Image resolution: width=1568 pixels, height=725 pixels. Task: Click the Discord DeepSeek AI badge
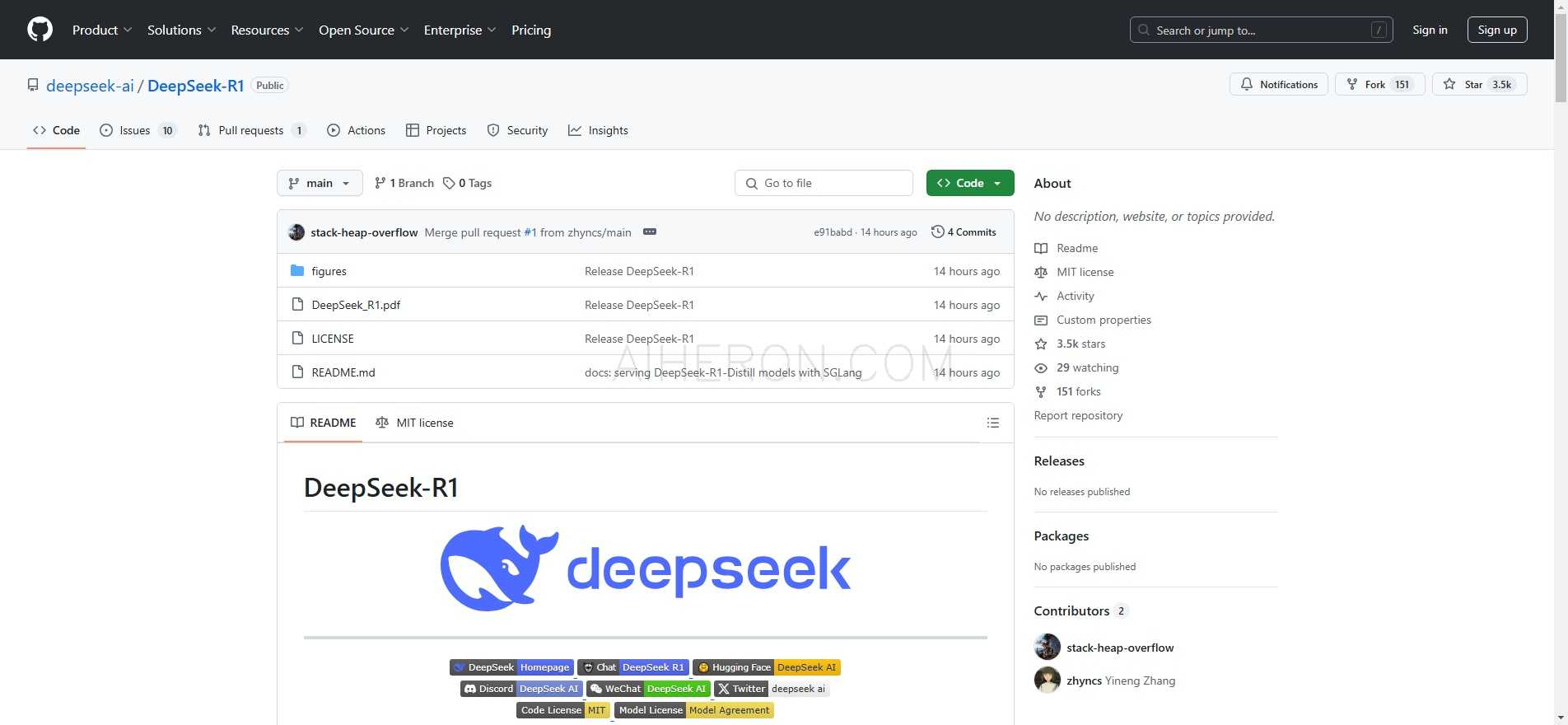tap(522, 689)
